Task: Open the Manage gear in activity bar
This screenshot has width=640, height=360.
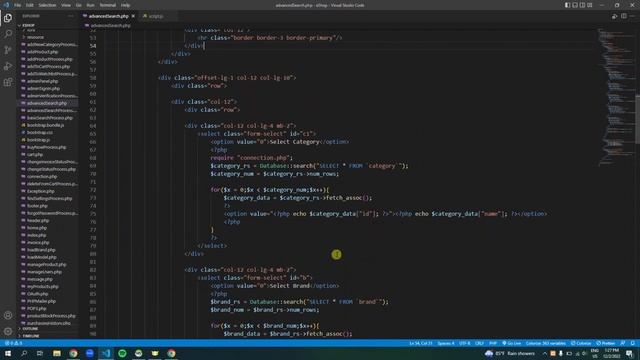Action: pos(8,331)
